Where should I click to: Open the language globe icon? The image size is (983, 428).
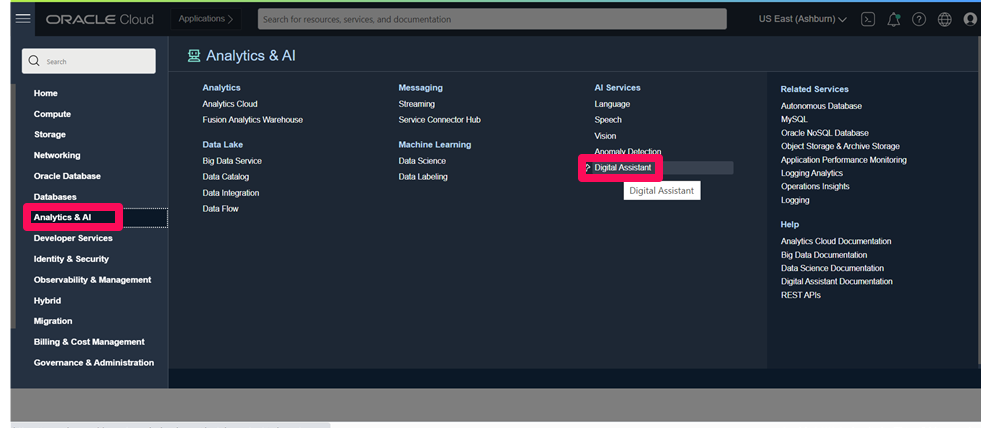(x=944, y=19)
